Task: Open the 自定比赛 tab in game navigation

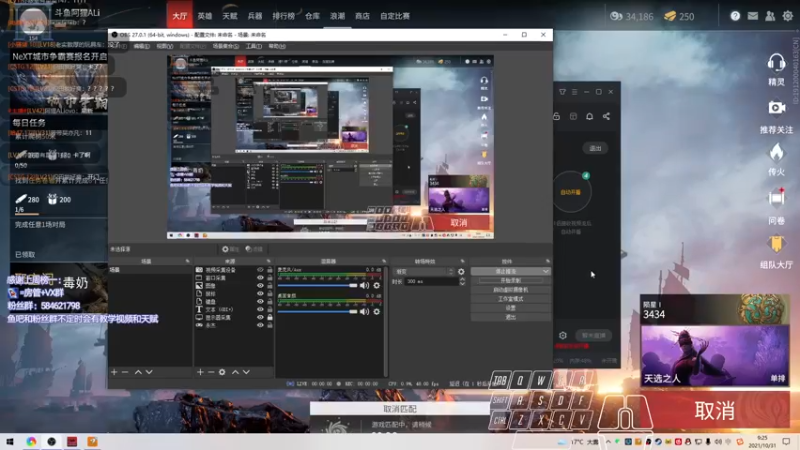Action: (395, 16)
